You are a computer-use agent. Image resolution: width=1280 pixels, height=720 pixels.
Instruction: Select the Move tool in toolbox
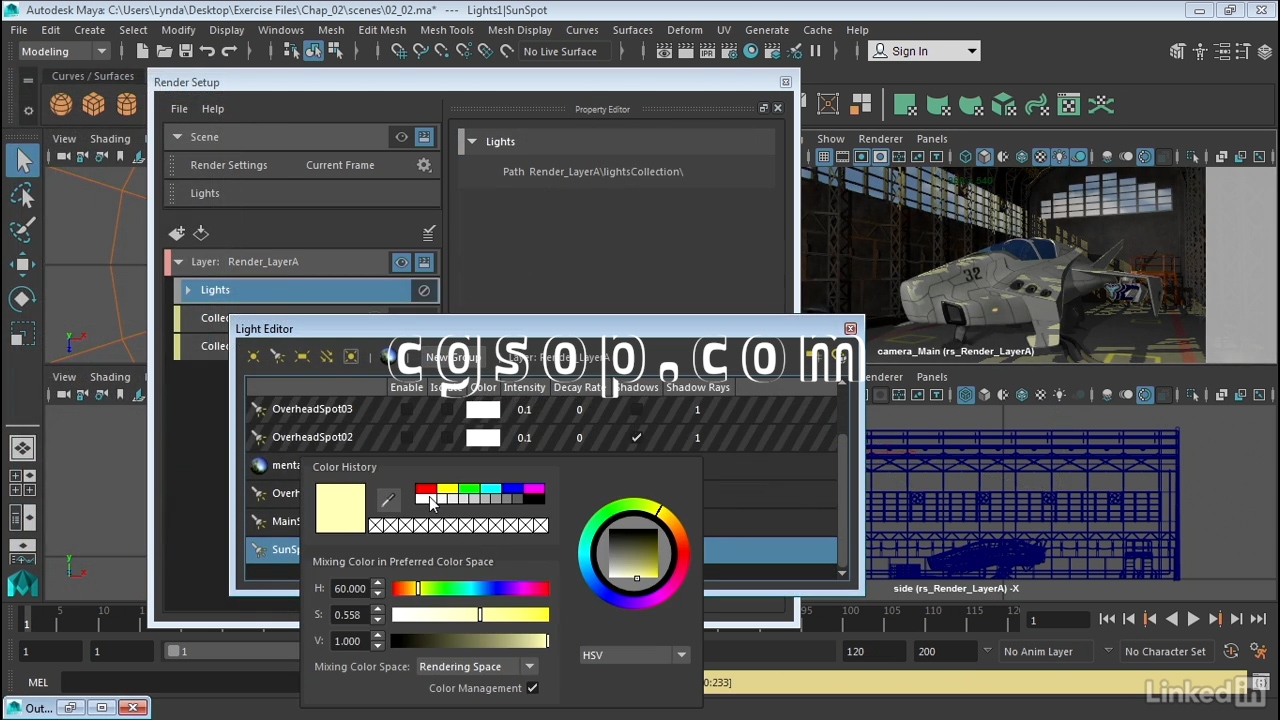[x=23, y=265]
